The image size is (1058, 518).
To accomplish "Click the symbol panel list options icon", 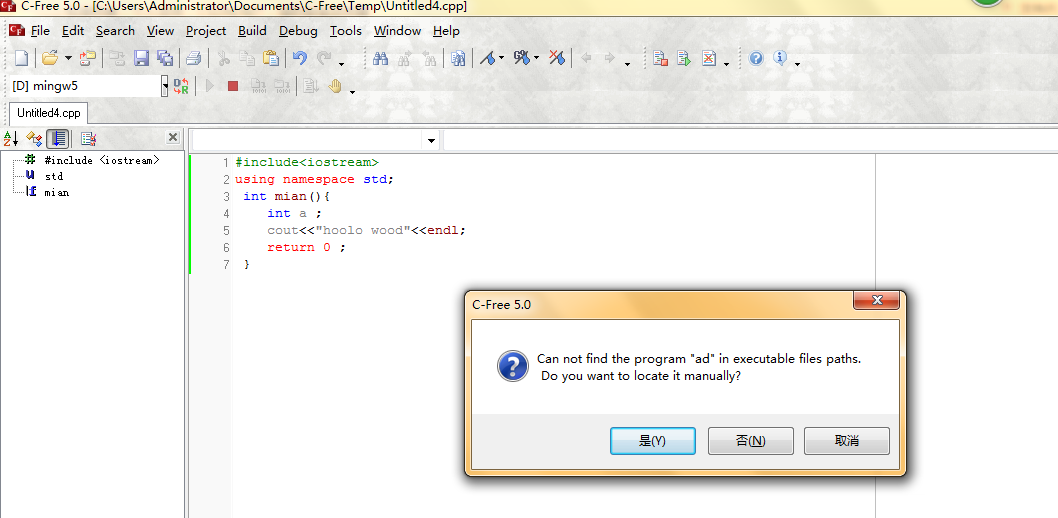I will tap(88, 139).
